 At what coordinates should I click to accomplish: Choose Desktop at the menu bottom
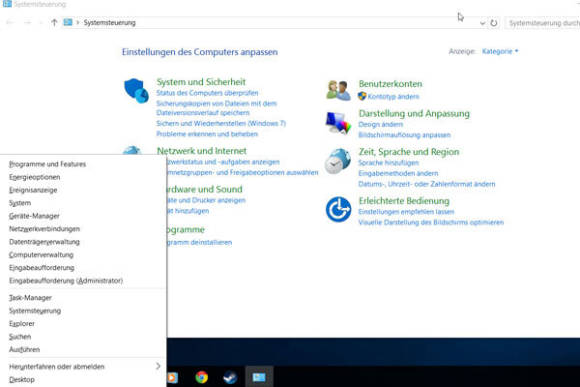(x=22, y=380)
